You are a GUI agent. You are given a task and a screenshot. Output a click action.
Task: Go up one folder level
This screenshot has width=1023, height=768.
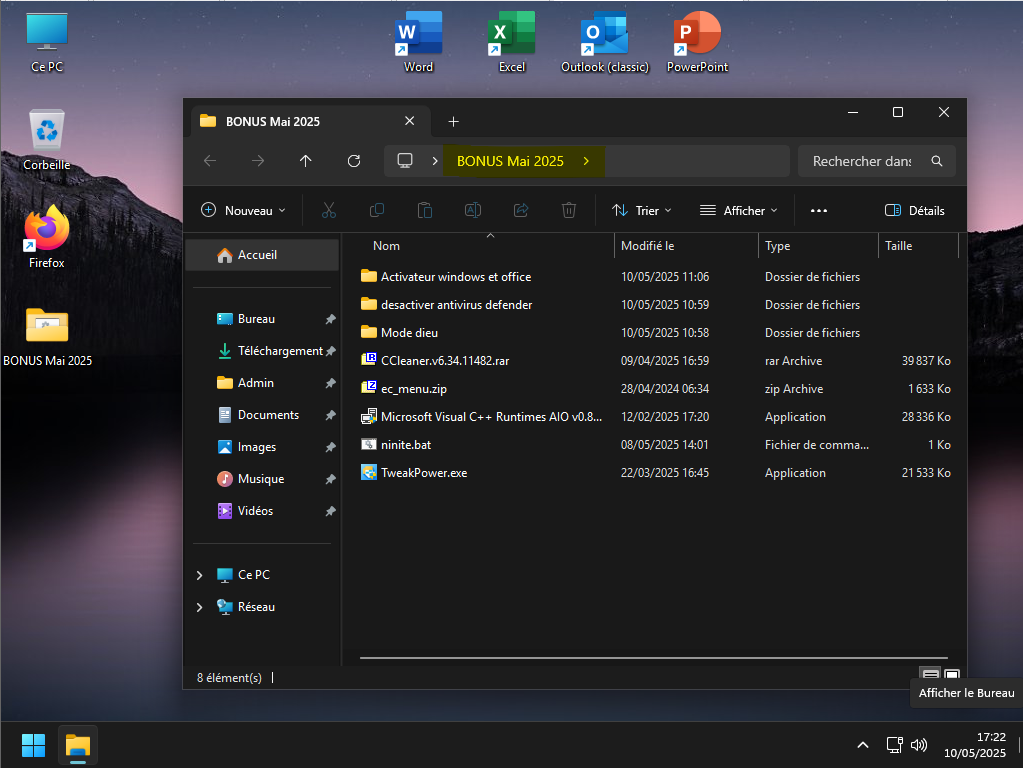306,161
